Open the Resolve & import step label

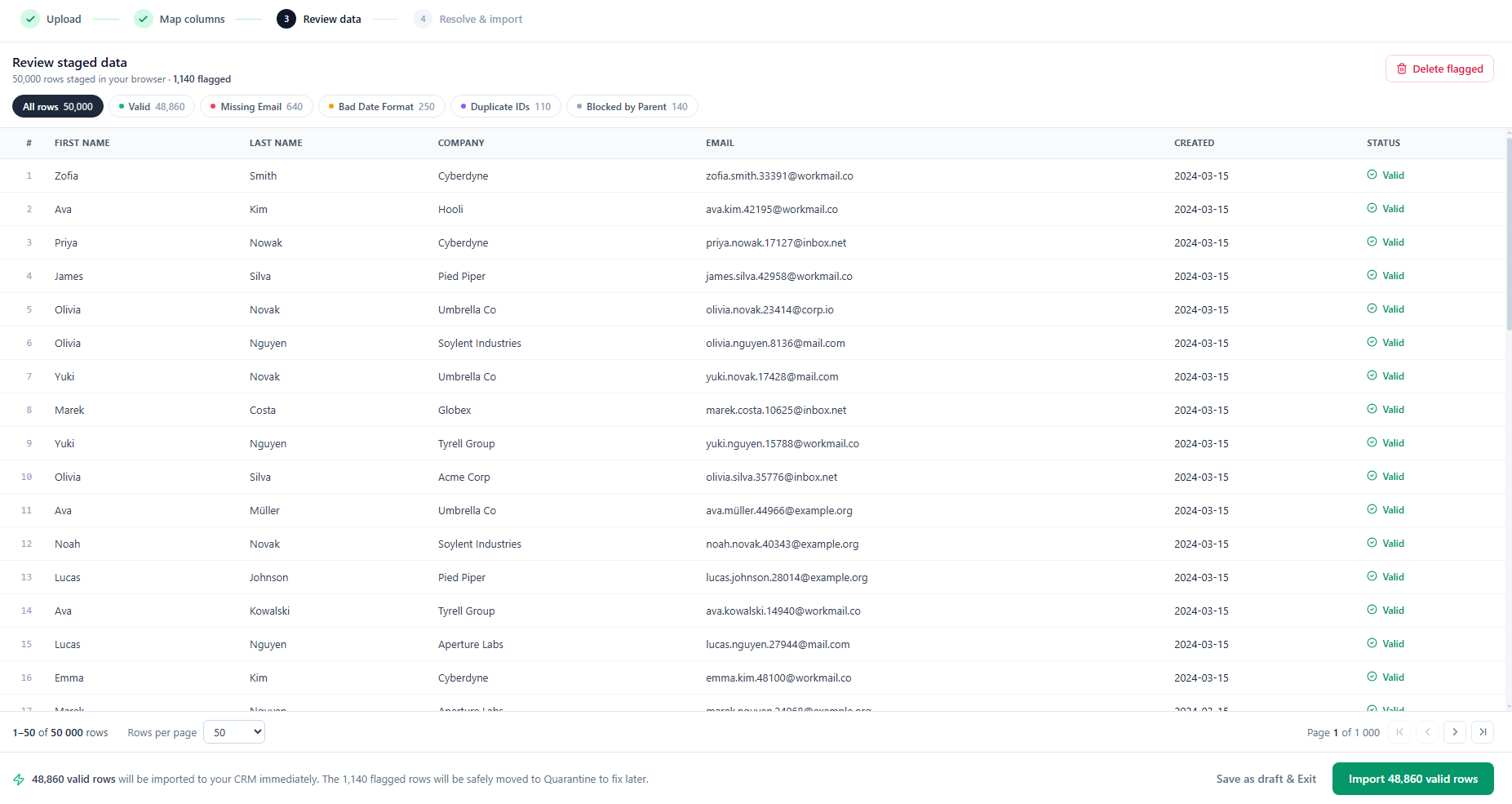481,19
